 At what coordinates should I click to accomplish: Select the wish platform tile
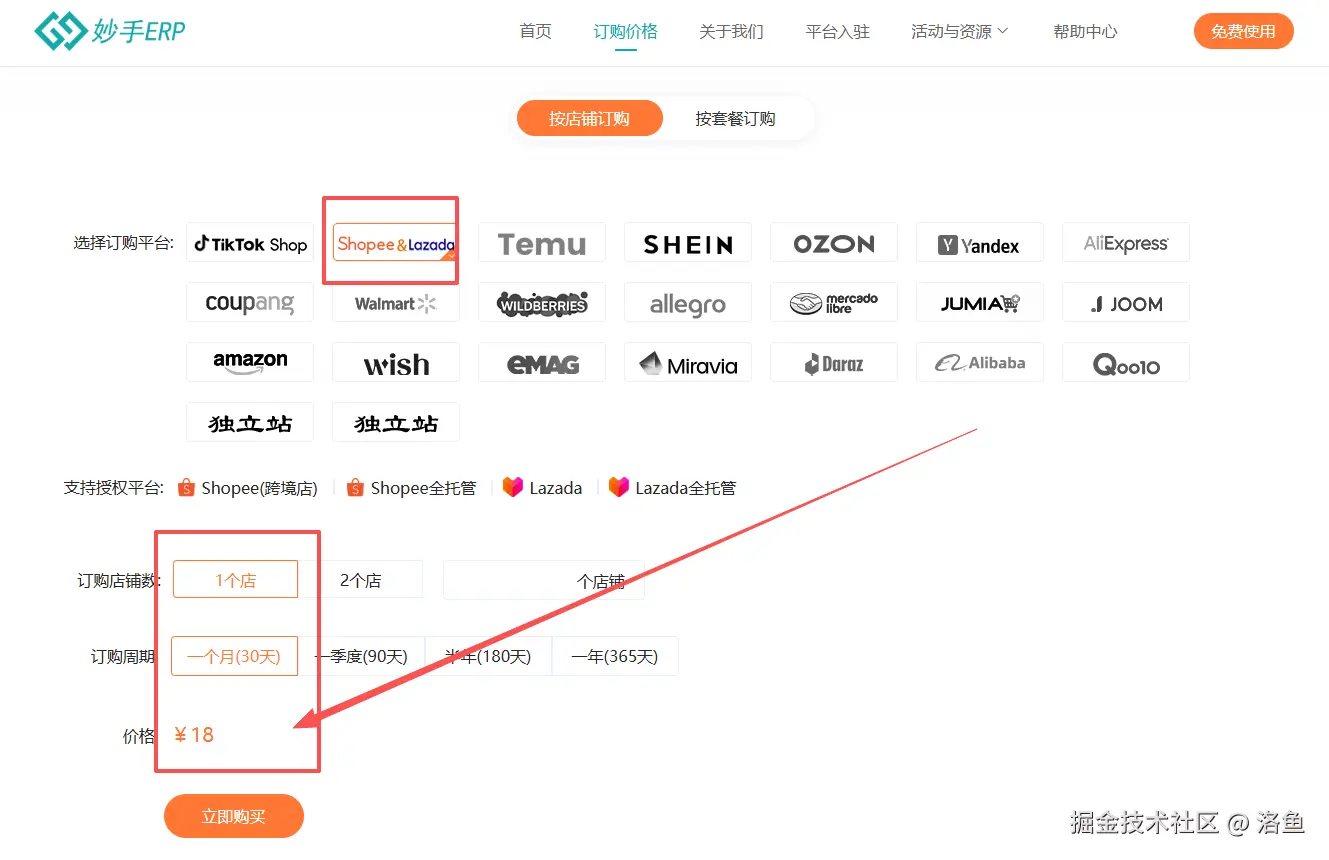click(x=396, y=363)
